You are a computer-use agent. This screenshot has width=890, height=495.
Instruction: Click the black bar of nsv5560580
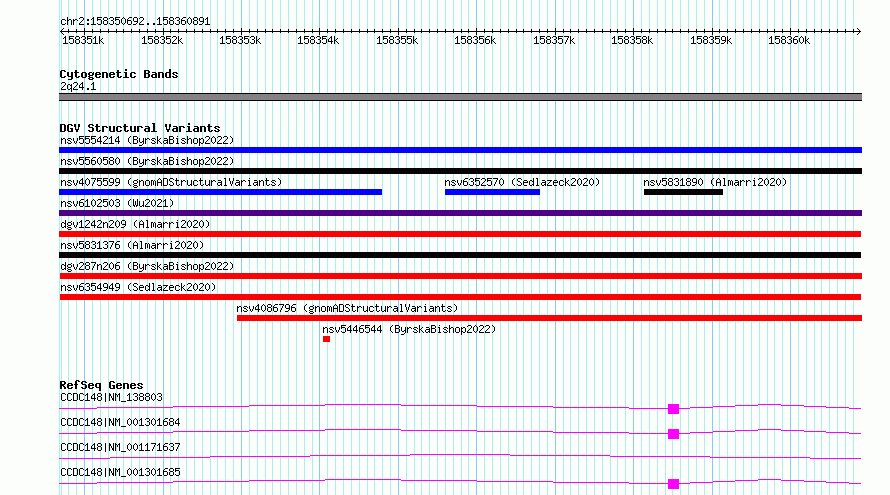[460, 171]
